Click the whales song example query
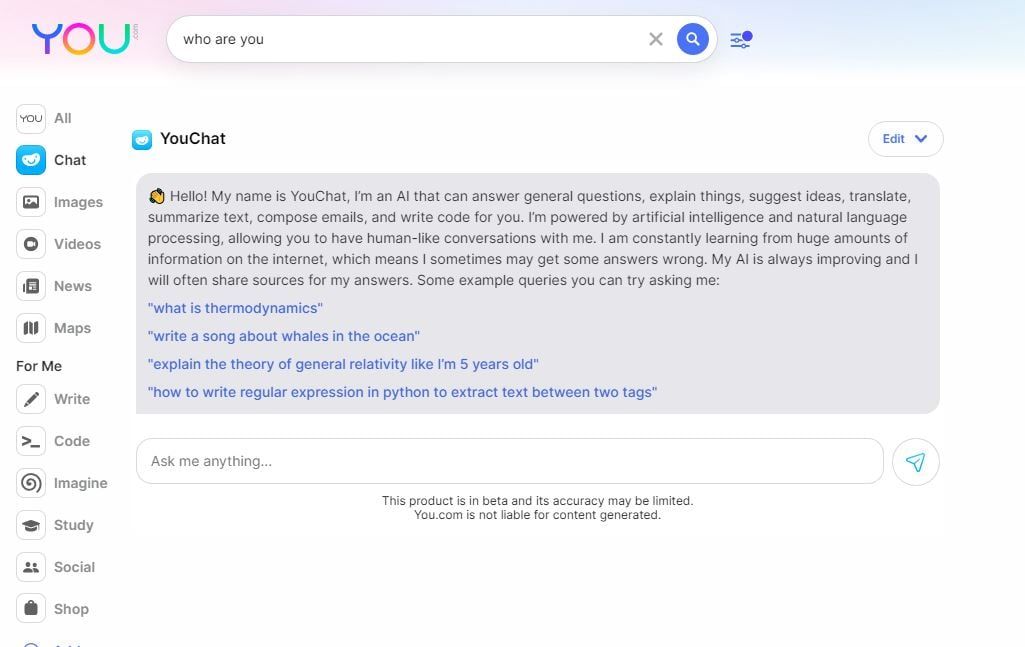This screenshot has height=647, width=1025. coord(283,336)
